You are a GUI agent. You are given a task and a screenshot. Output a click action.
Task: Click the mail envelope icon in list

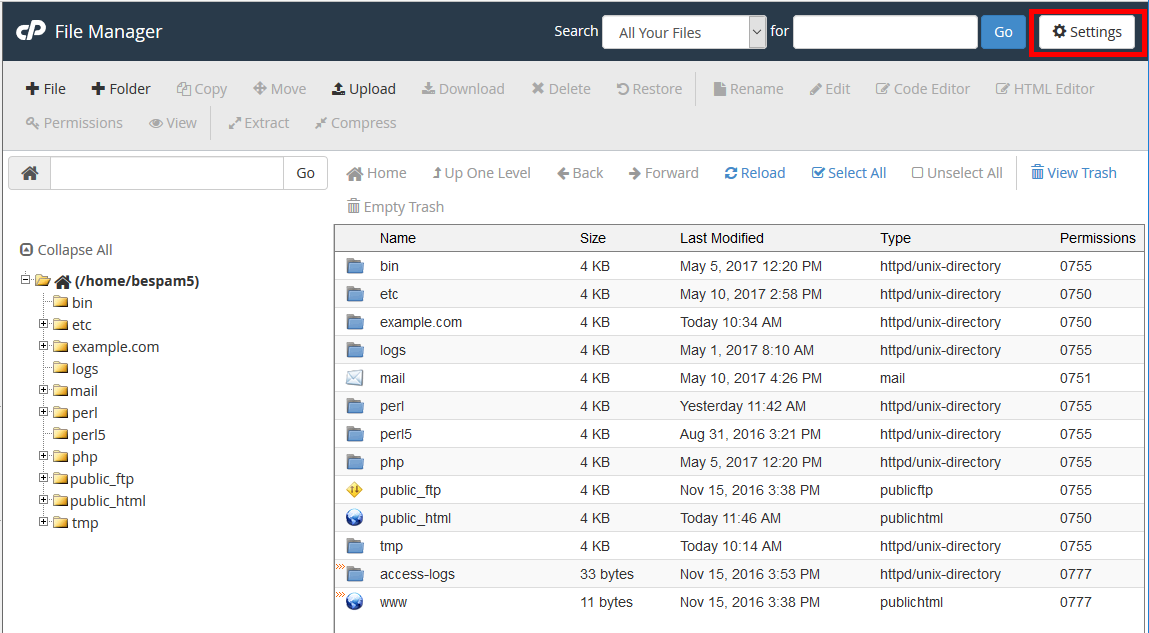[x=355, y=378]
